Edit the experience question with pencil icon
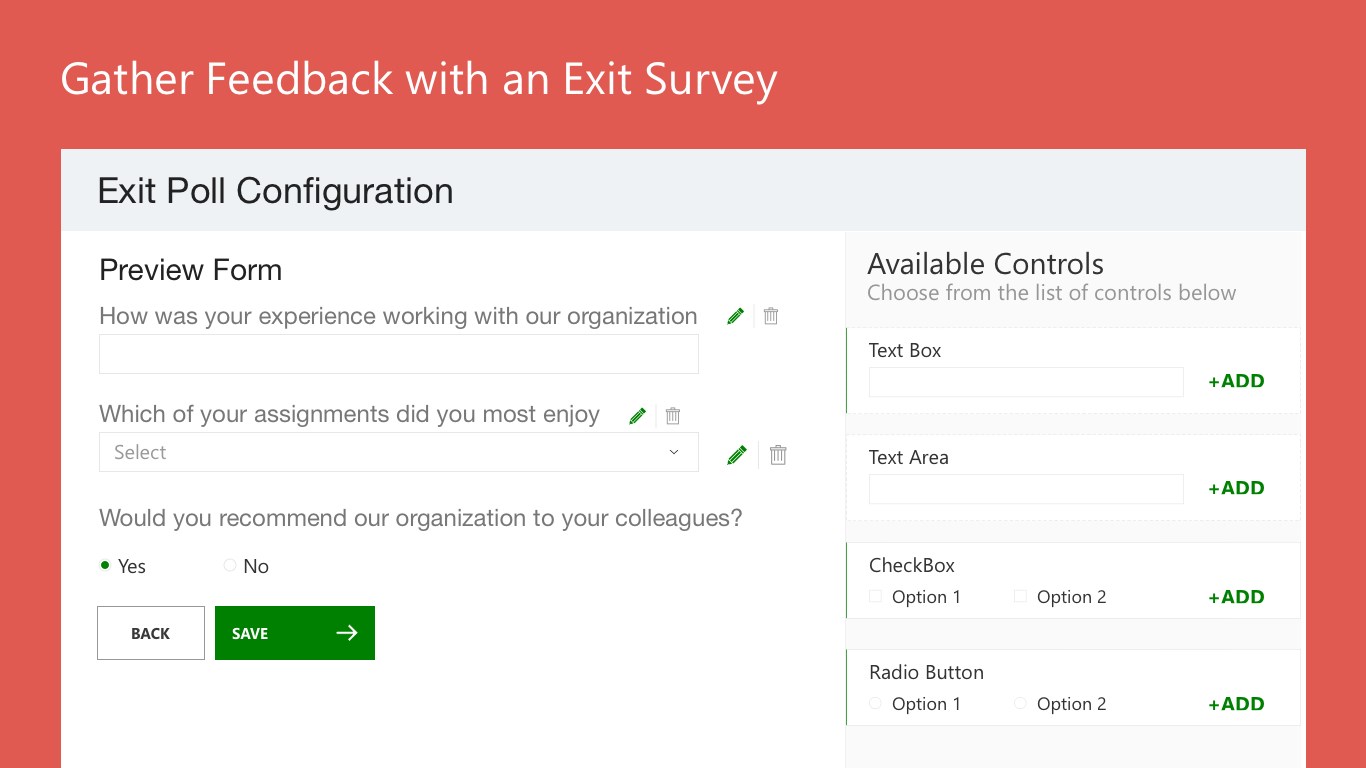This screenshot has height=768, width=1366. coord(736,316)
